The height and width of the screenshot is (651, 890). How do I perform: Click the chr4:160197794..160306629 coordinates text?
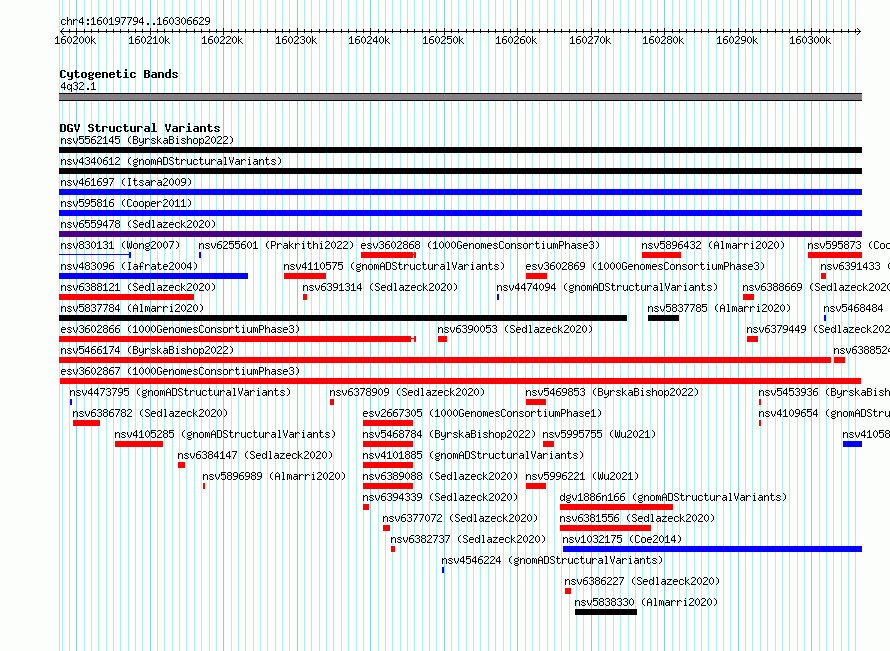135,21
